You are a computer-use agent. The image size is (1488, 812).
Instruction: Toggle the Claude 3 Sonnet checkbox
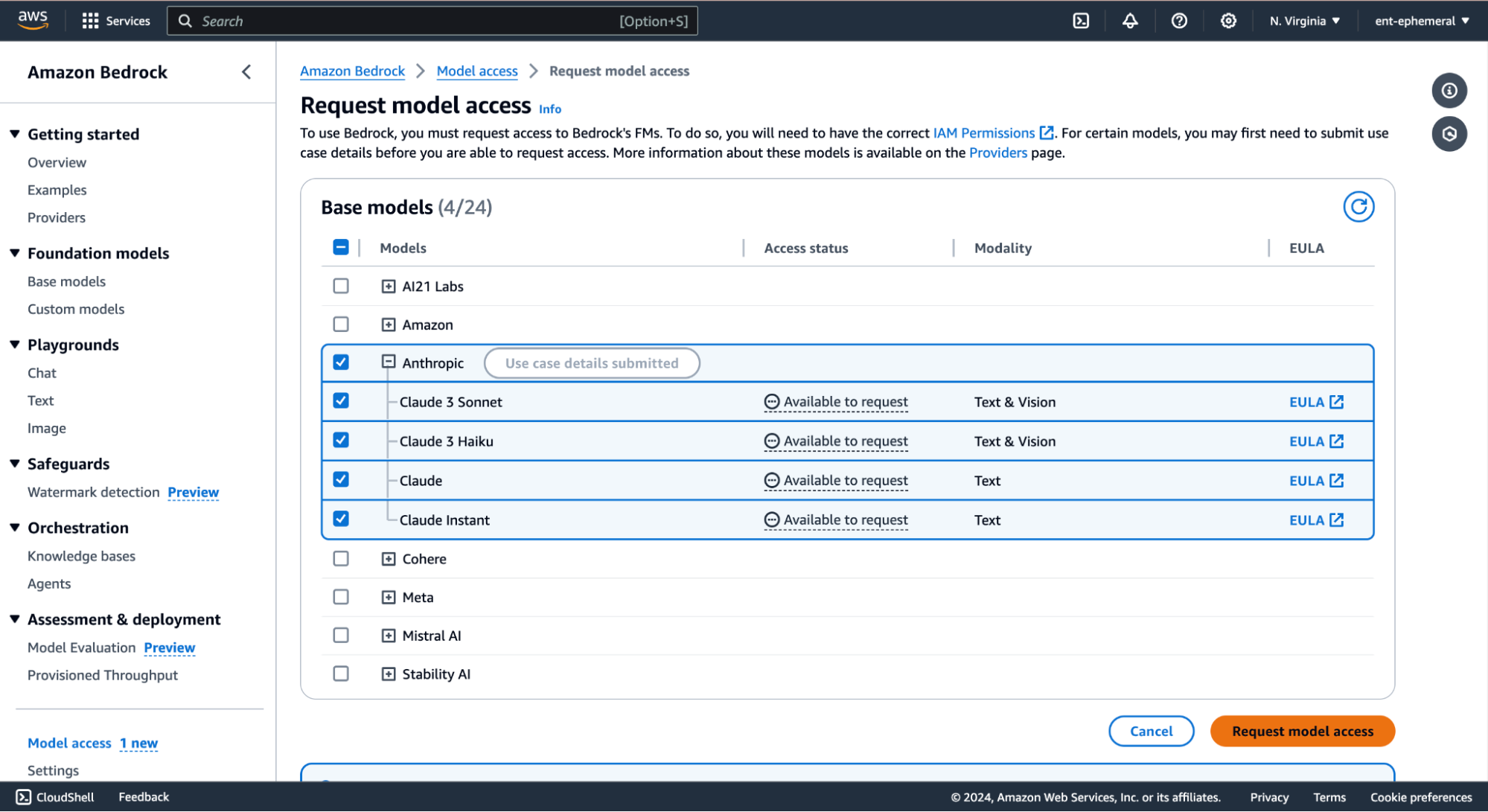341,402
